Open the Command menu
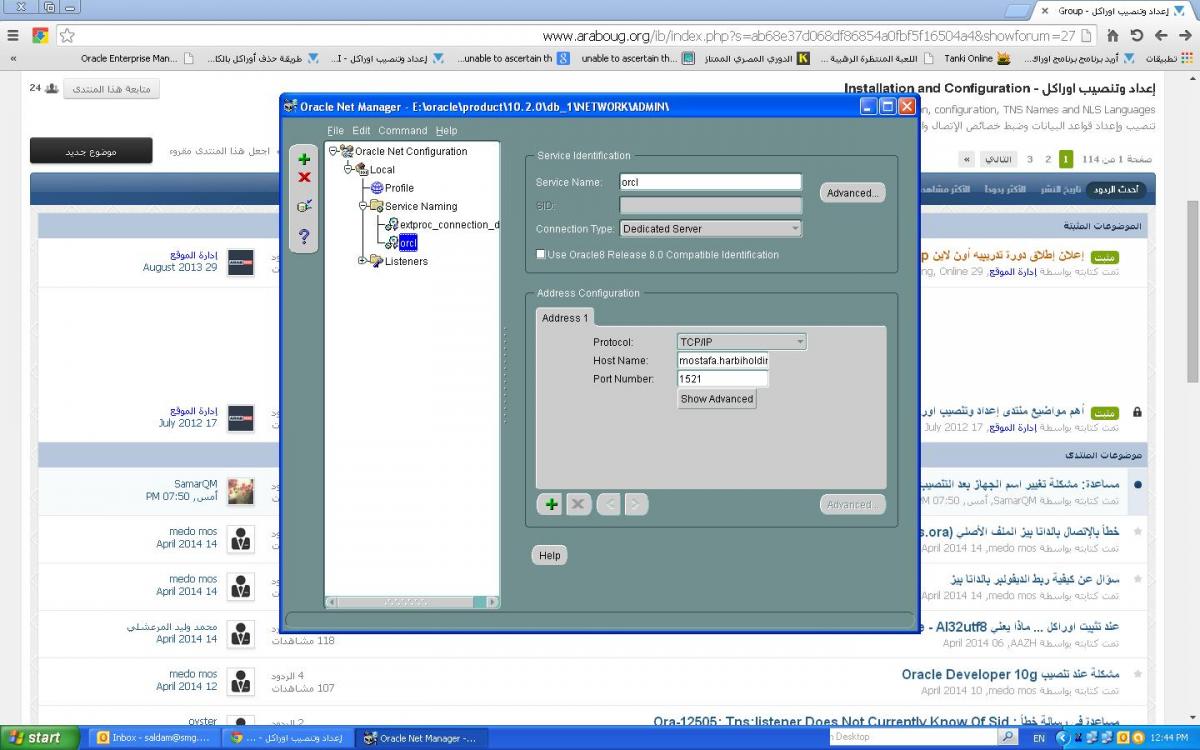1200x750 pixels. pyautogui.click(x=402, y=131)
